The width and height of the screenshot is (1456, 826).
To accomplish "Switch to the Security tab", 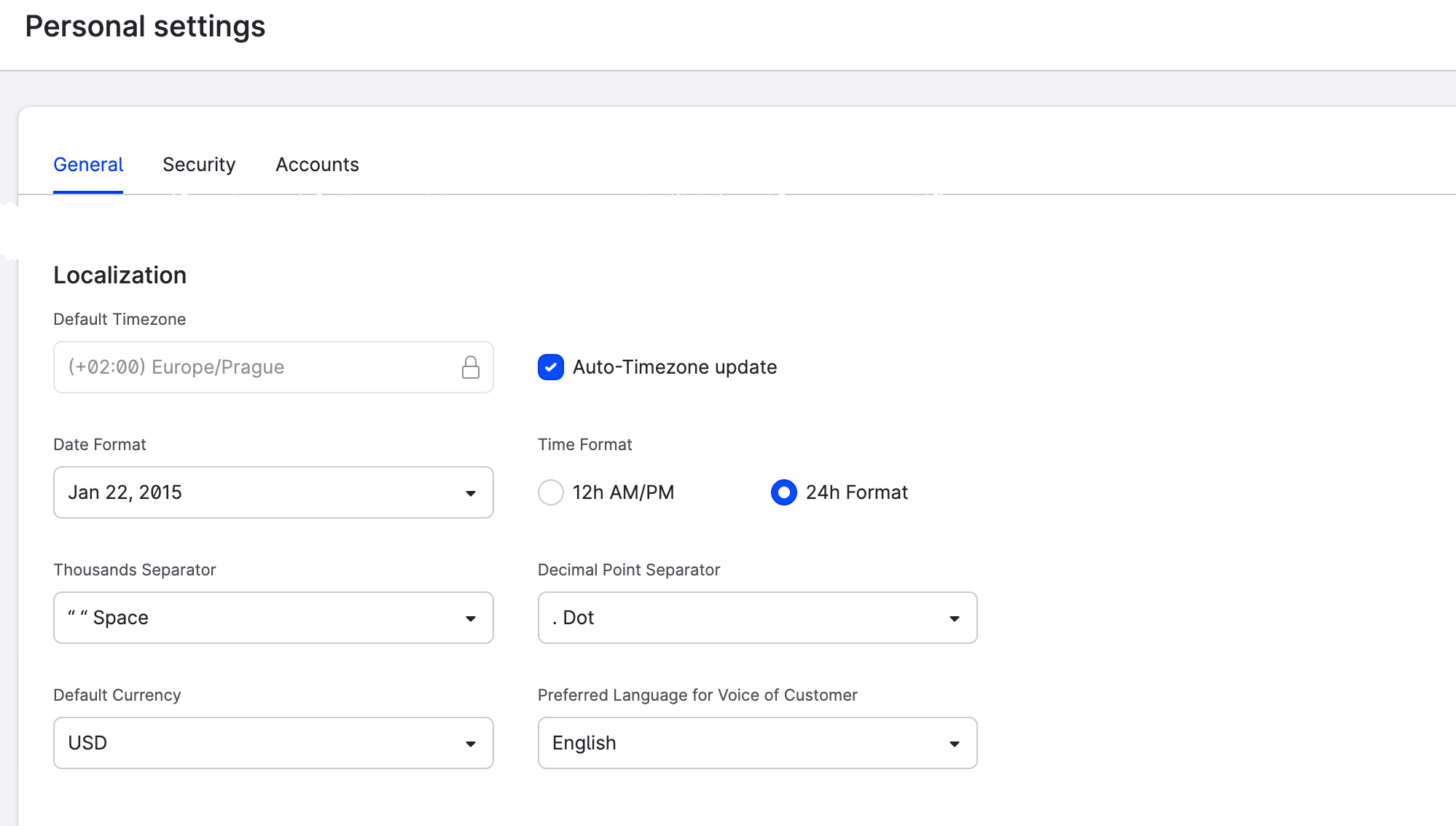I will [x=199, y=165].
